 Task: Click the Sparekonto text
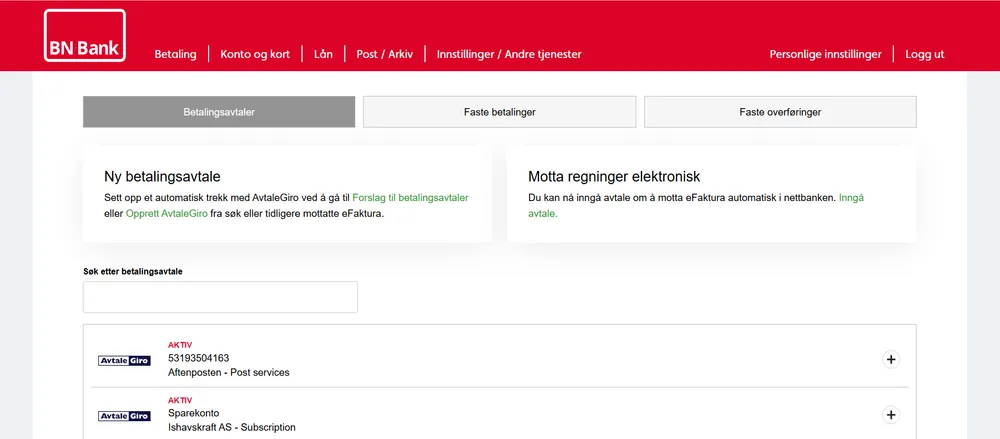(193, 413)
